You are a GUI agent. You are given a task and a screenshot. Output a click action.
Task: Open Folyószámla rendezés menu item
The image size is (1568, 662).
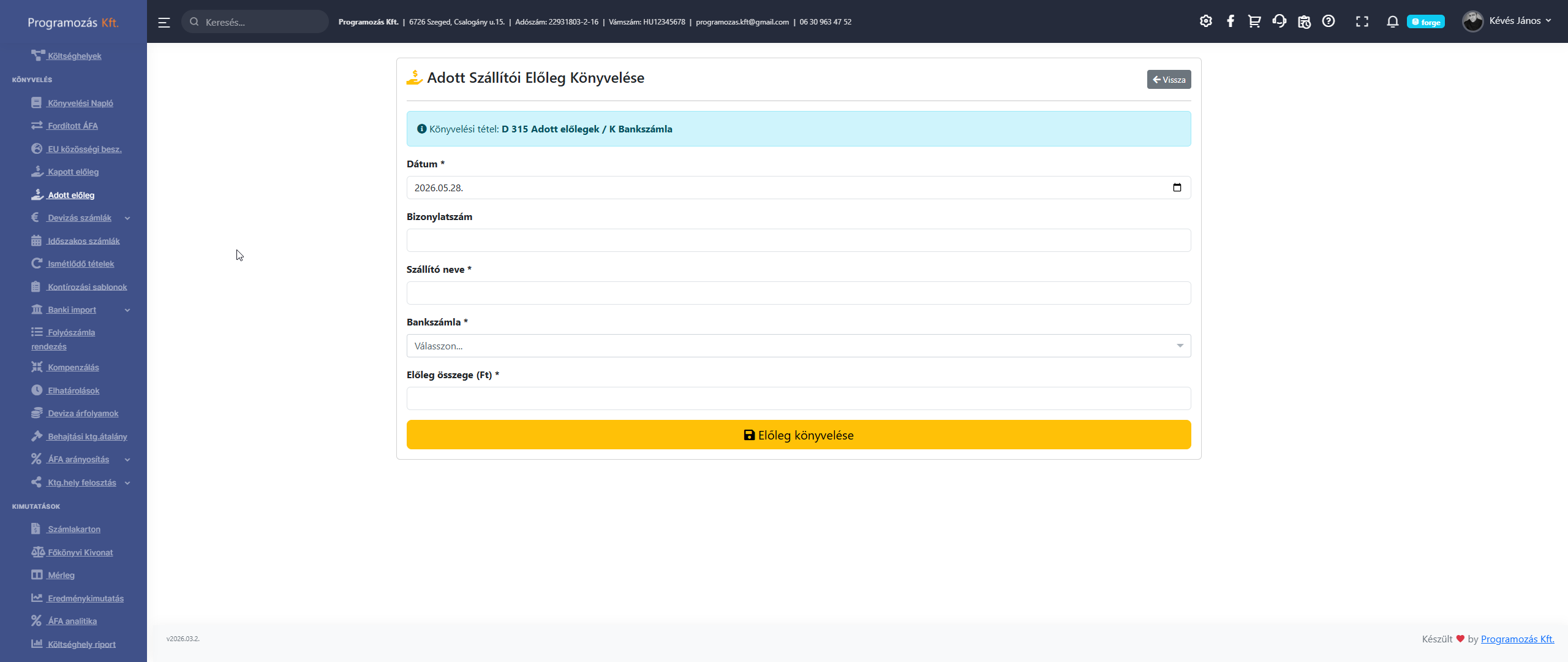point(63,339)
